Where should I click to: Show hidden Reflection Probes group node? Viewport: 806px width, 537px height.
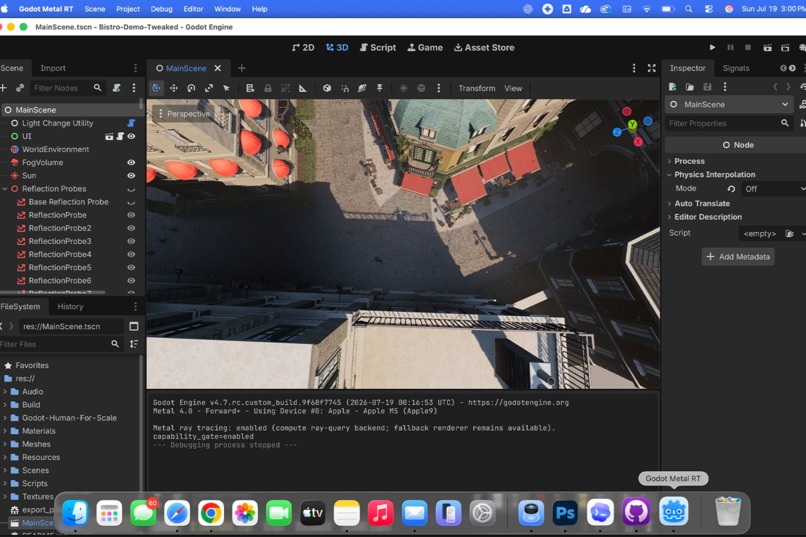click(x=131, y=189)
